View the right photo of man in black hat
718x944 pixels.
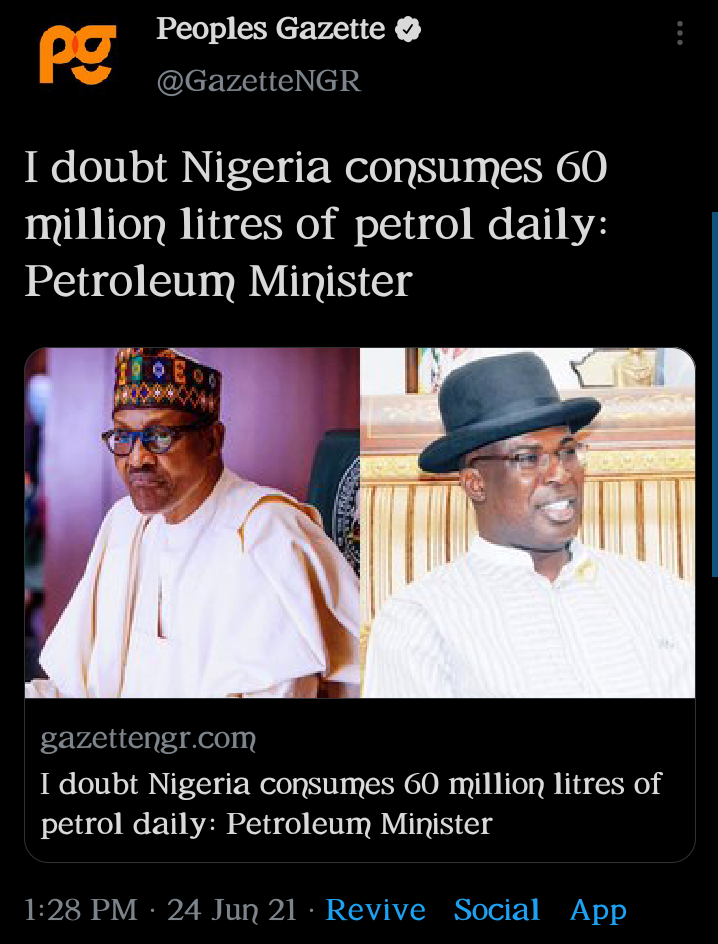click(x=527, y=523)
